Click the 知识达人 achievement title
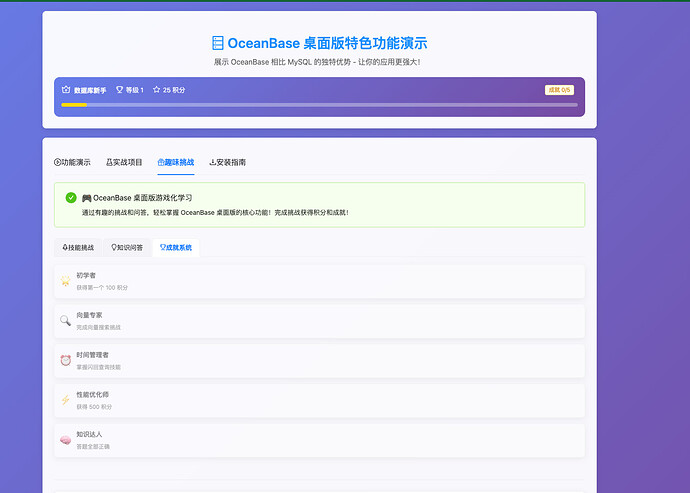 [89, 434]
